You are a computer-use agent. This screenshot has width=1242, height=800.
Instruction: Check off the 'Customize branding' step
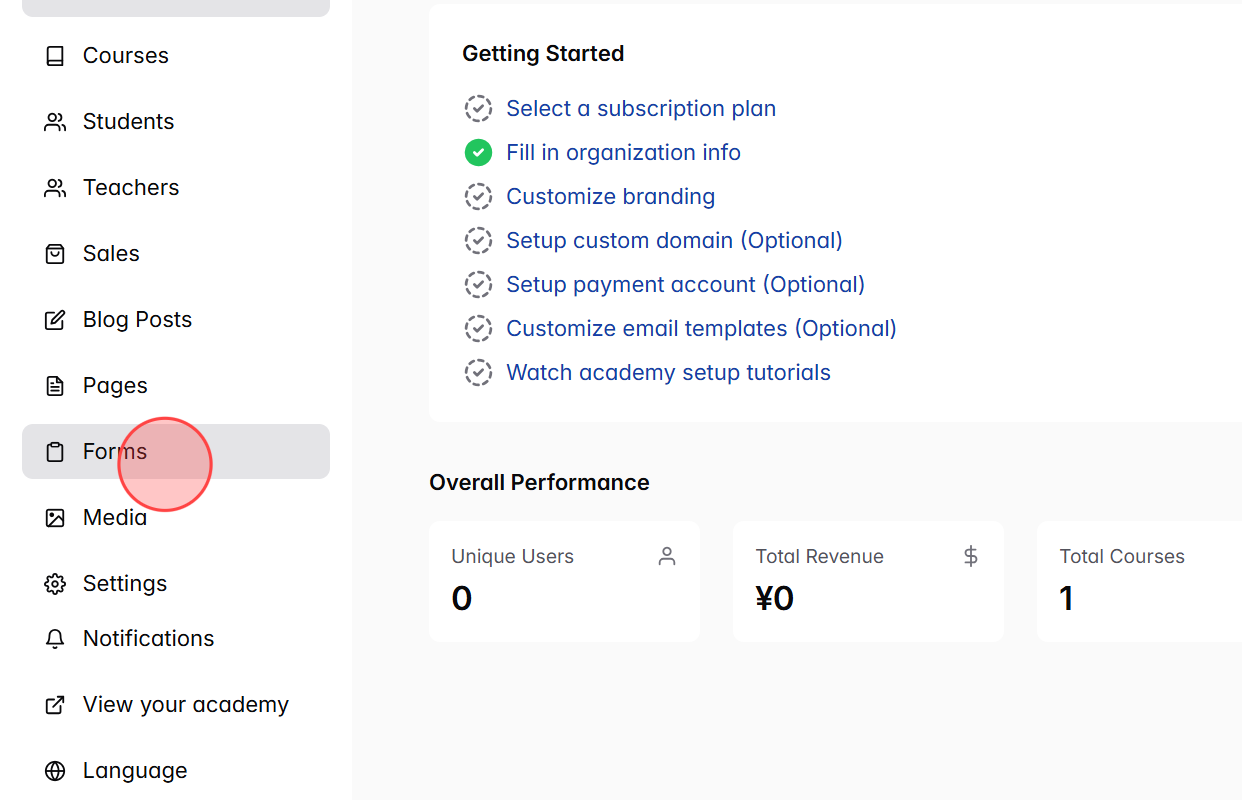pos(479,196)
